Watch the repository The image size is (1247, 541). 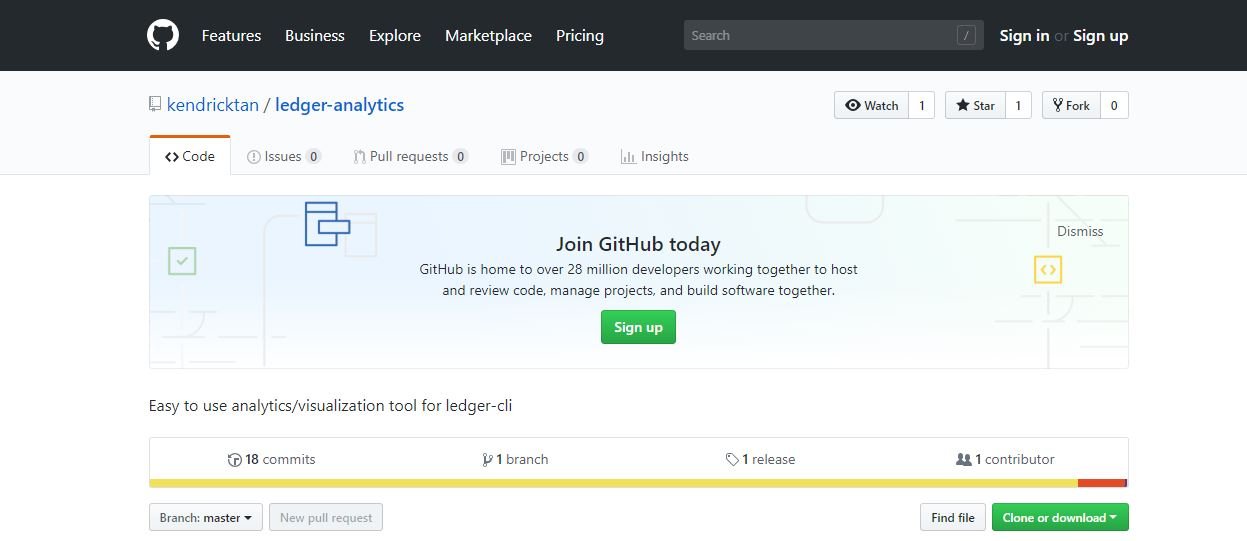pos(872,105)
